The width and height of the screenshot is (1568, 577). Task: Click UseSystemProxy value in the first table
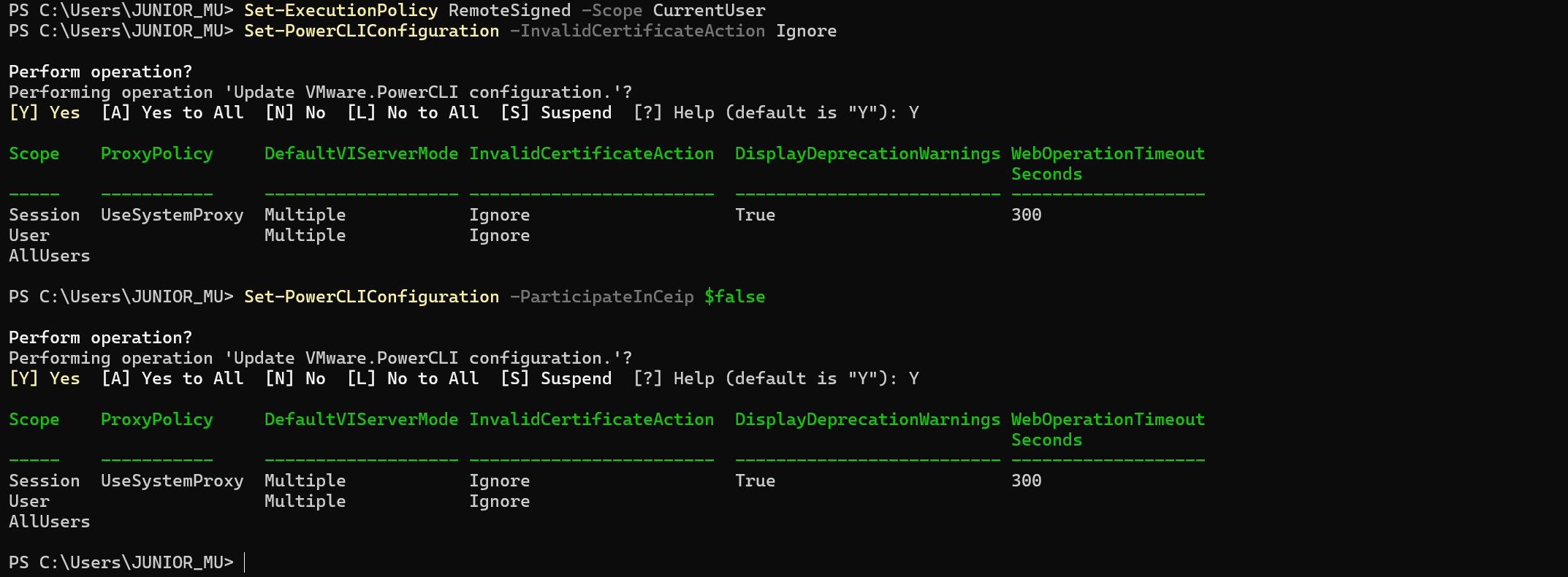click(172, 215)
